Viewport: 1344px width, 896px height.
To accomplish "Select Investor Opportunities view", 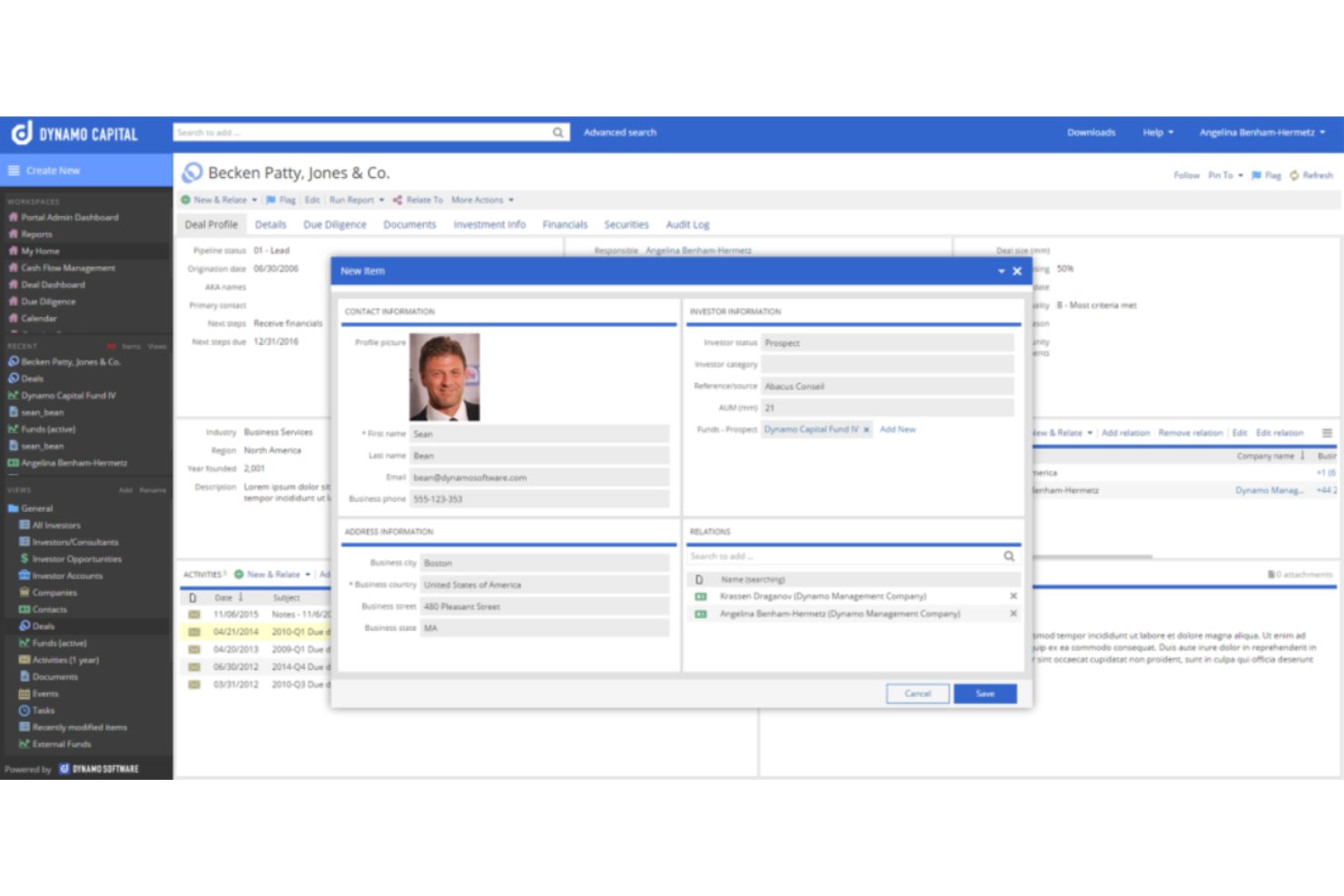I will click(x=77, y=559).
